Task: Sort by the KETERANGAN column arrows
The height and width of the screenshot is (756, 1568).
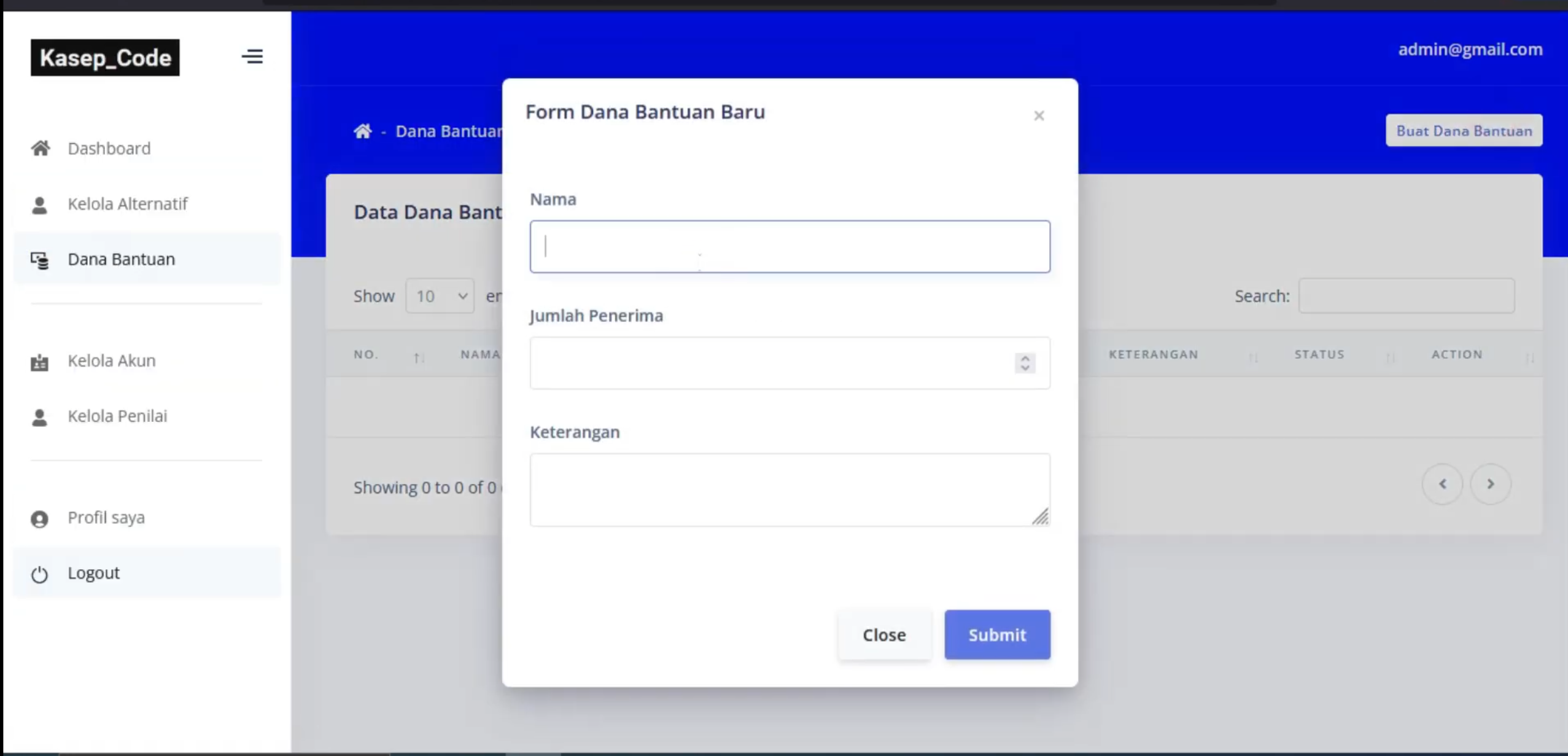Action: (1253, 357)
